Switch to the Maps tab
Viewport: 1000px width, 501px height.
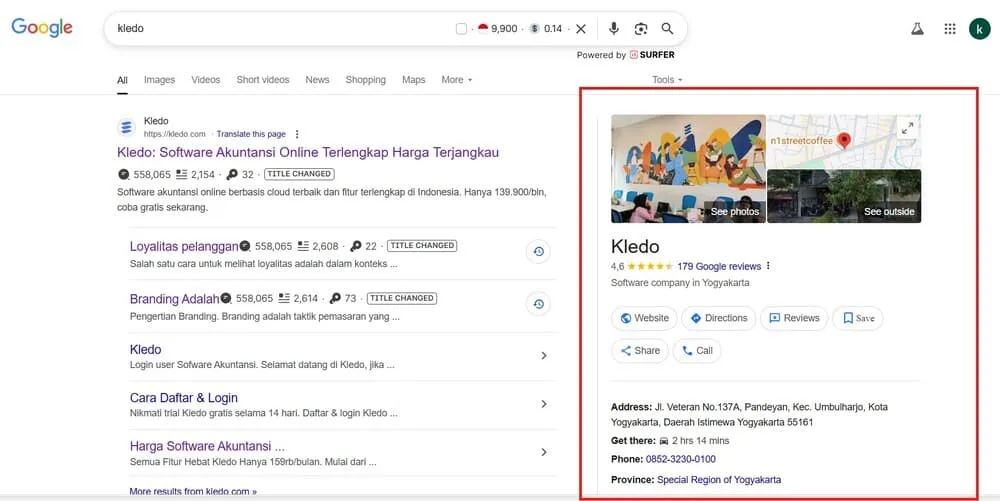(413, 80)
